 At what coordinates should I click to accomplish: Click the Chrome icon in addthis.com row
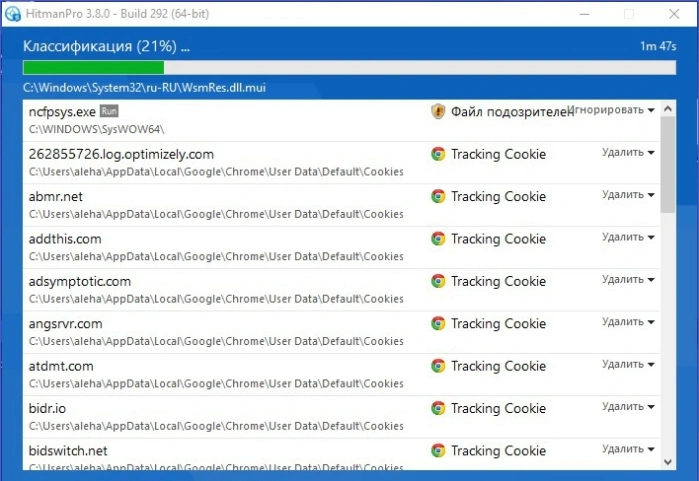tap(438, 238)
